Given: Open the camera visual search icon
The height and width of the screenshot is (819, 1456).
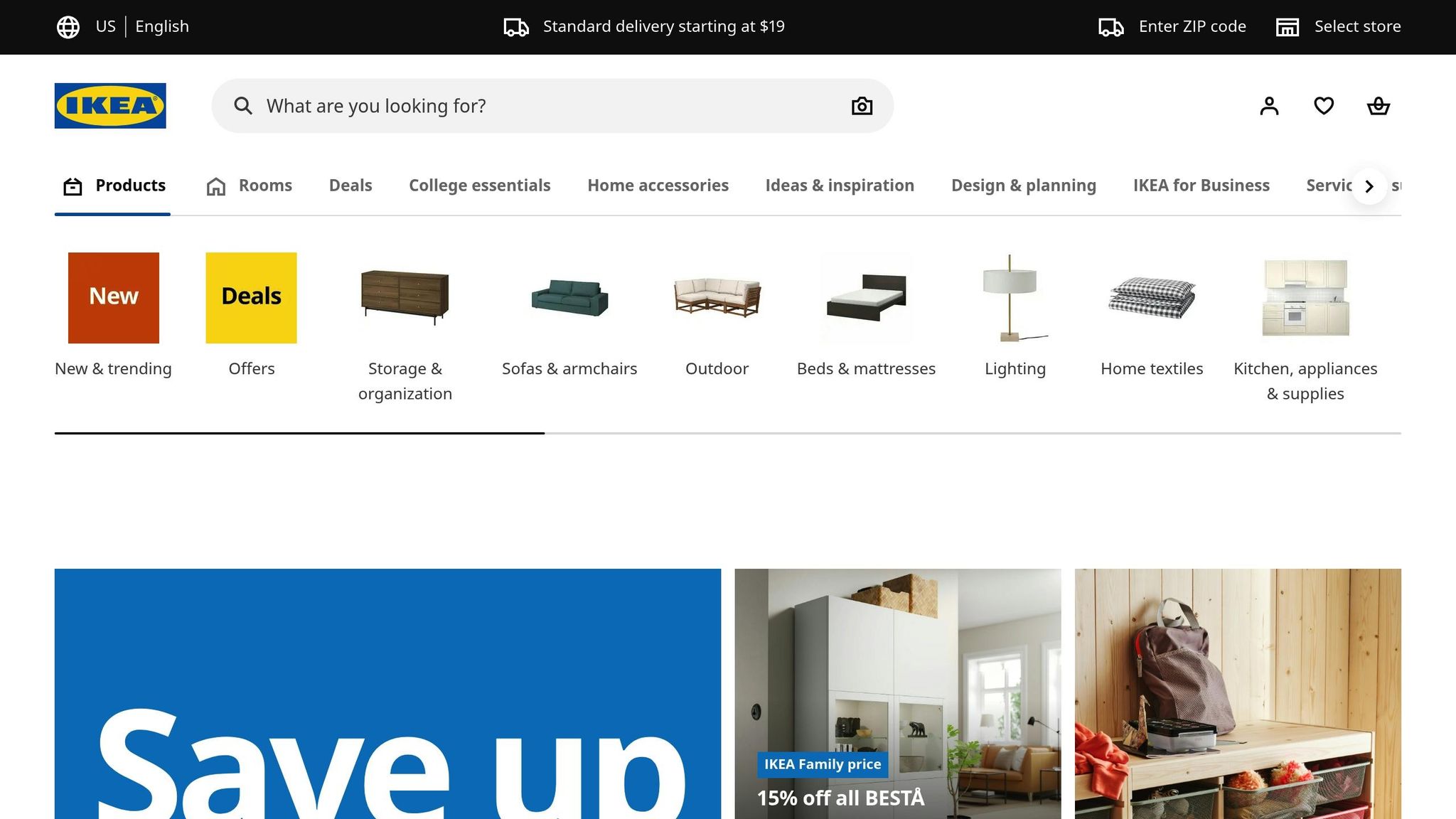Looking at the screenshot, I should point(862,106).
